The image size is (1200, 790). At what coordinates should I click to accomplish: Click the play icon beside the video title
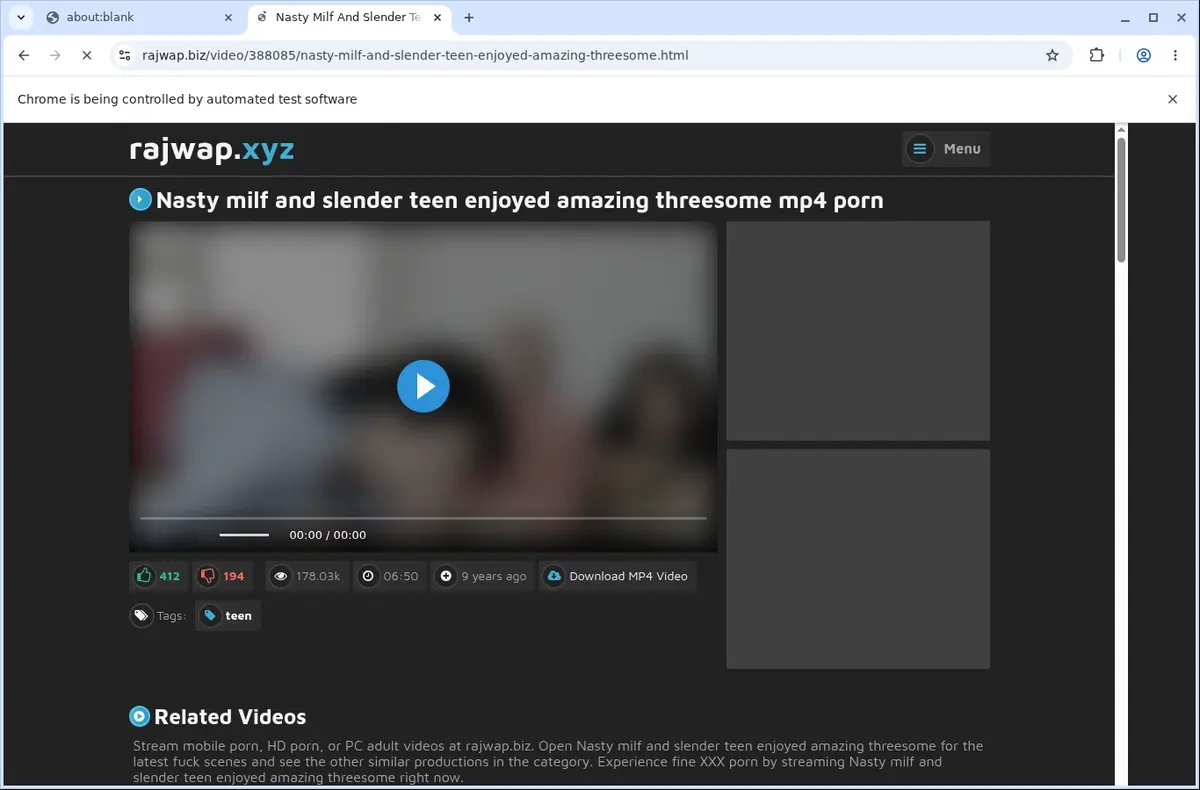click(140, 200)
